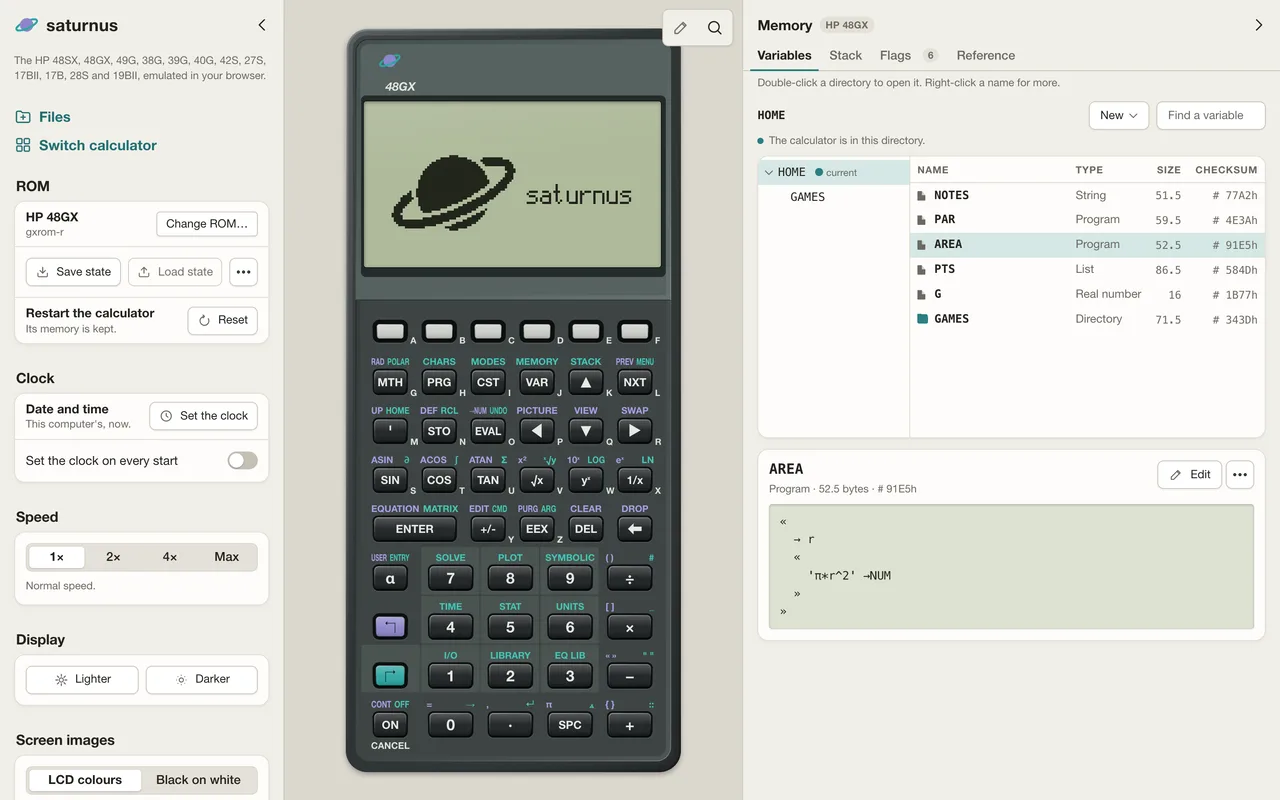Collapse the left sidebar with the chevron

[x=262, y=25]
